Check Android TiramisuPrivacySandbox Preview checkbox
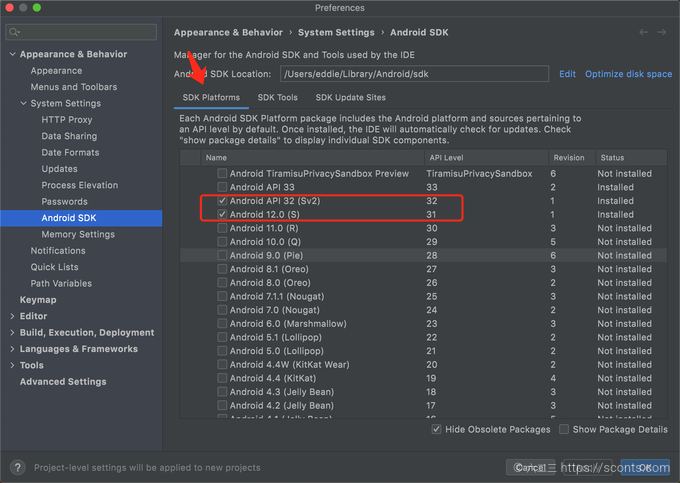 222,173
